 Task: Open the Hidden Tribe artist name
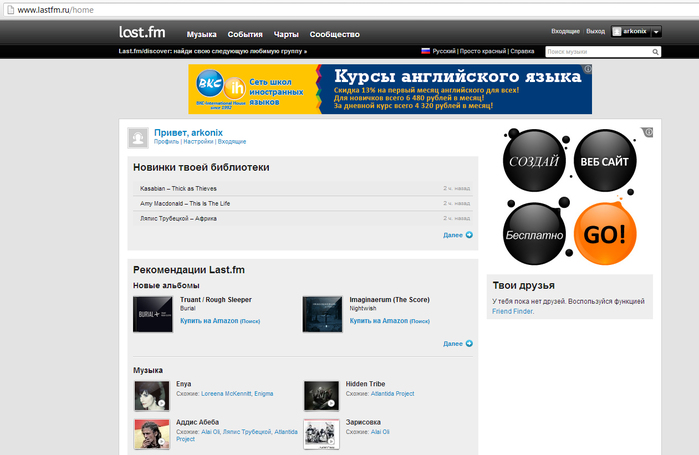[366, 384]
